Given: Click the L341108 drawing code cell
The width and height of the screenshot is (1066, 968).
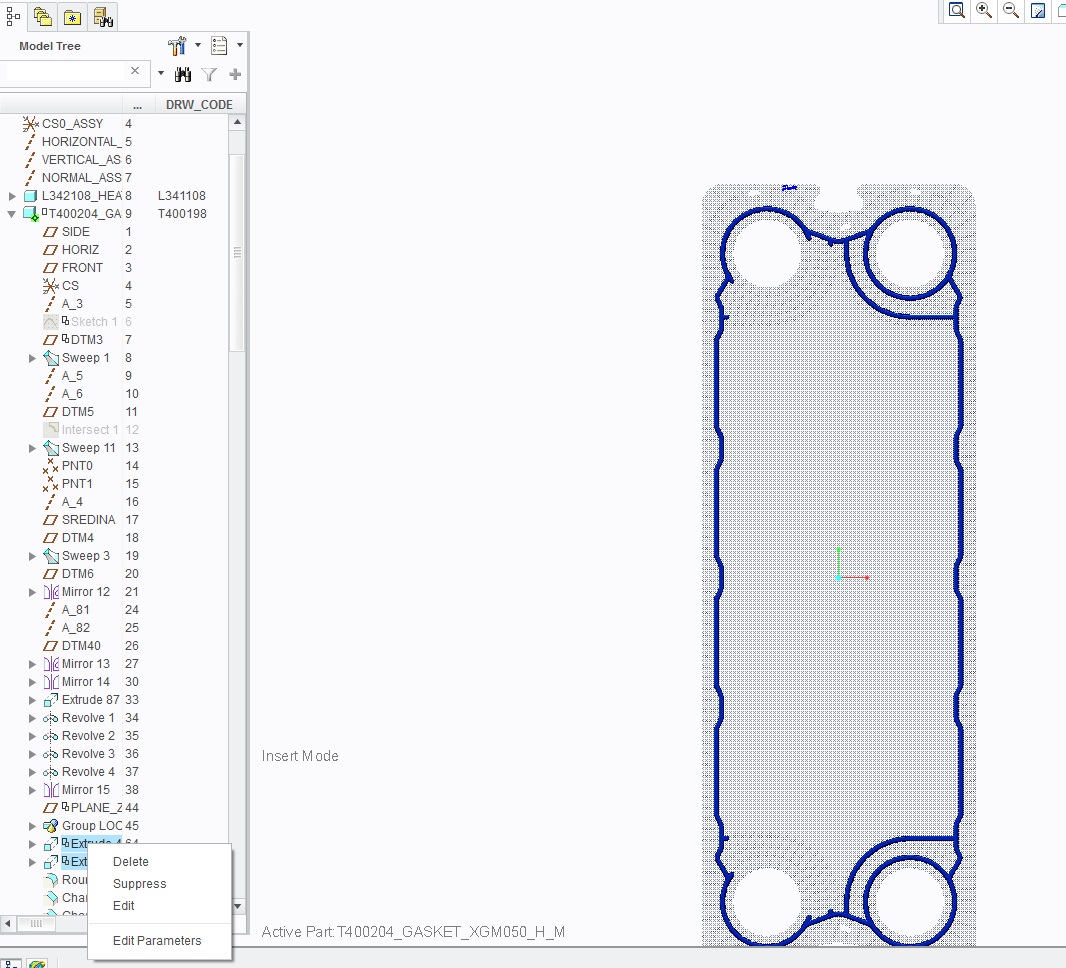Looking at the screenshot, I should (x=182, y=196).
